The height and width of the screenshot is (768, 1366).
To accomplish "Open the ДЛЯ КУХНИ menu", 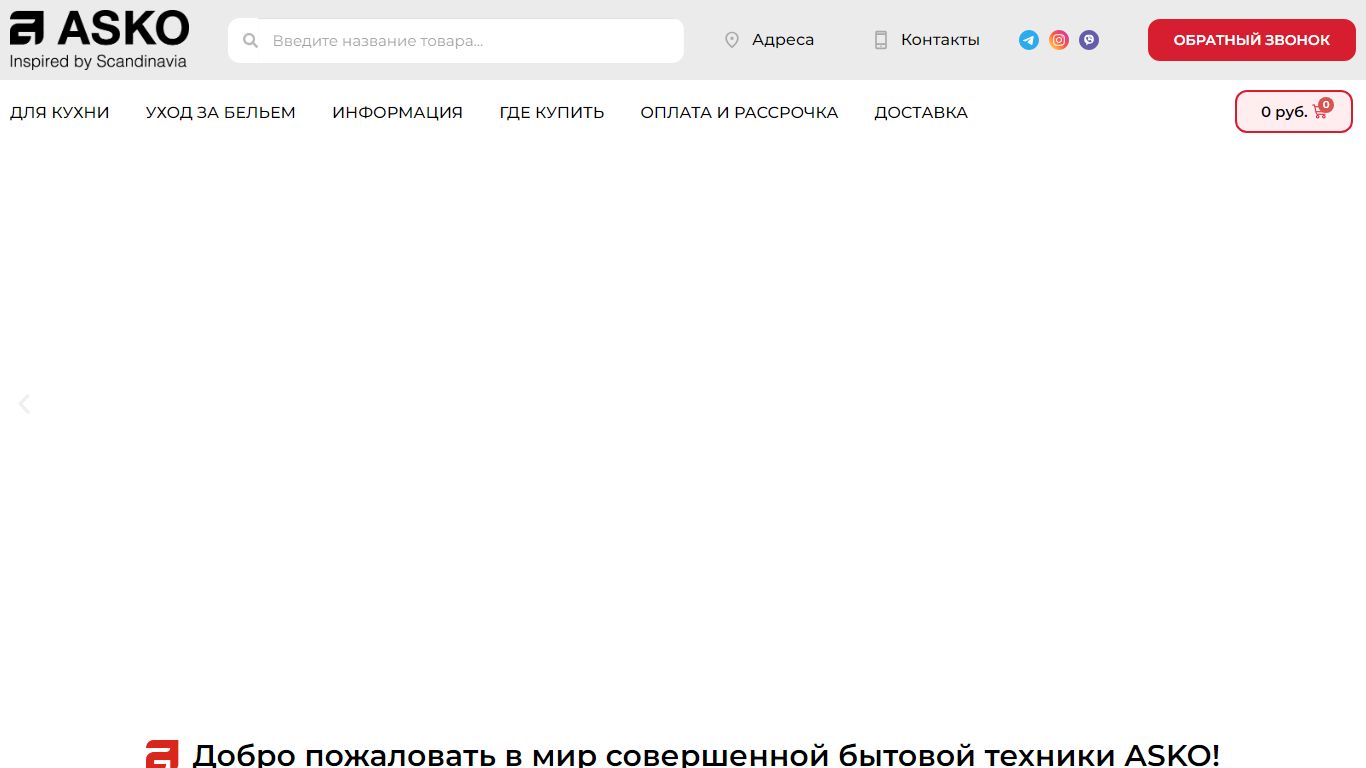I will coord(60,112).
